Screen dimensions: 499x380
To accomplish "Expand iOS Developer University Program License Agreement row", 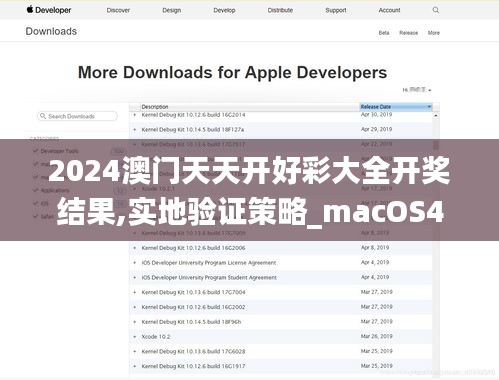I will click(135, 263).
